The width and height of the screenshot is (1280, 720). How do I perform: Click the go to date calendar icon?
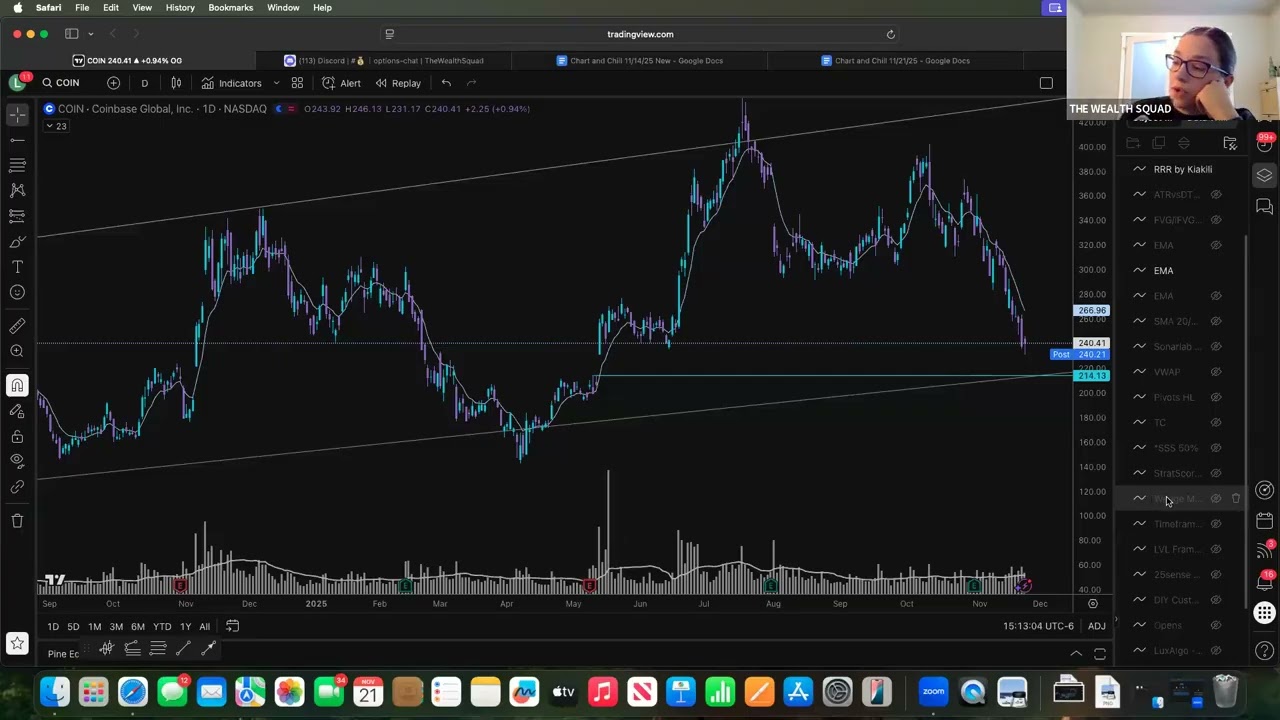pos(232,626)
